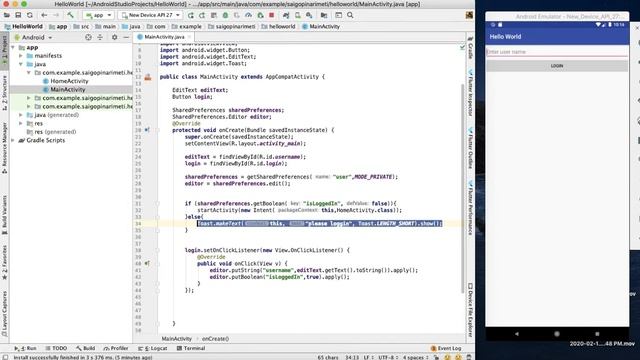Toggle the Favorites side tab
The image size is (640, 360).
(4, 262)
